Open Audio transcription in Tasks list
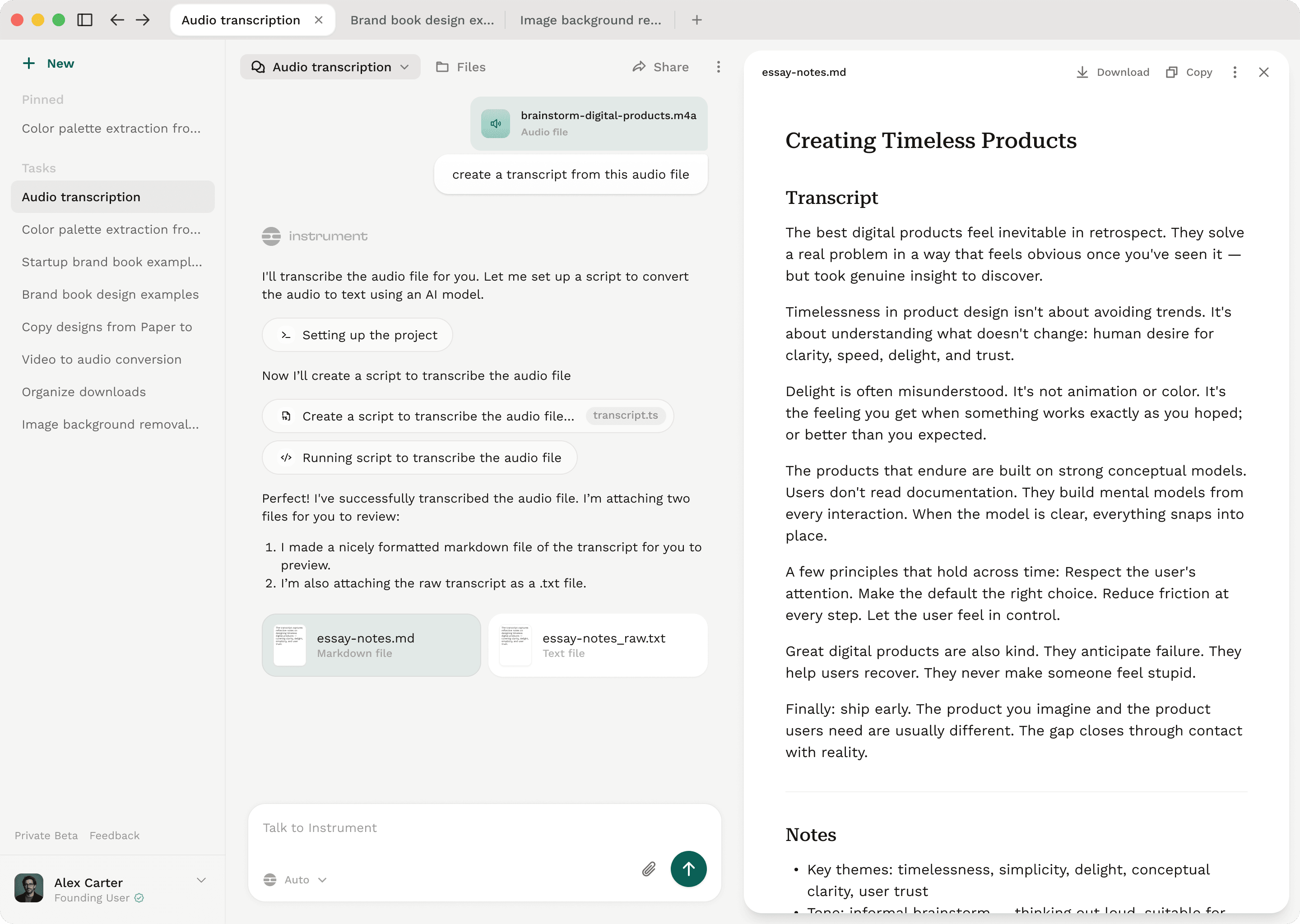Image resolution: width=1300 pixels, height=924 pixels. tap(113, 197)
